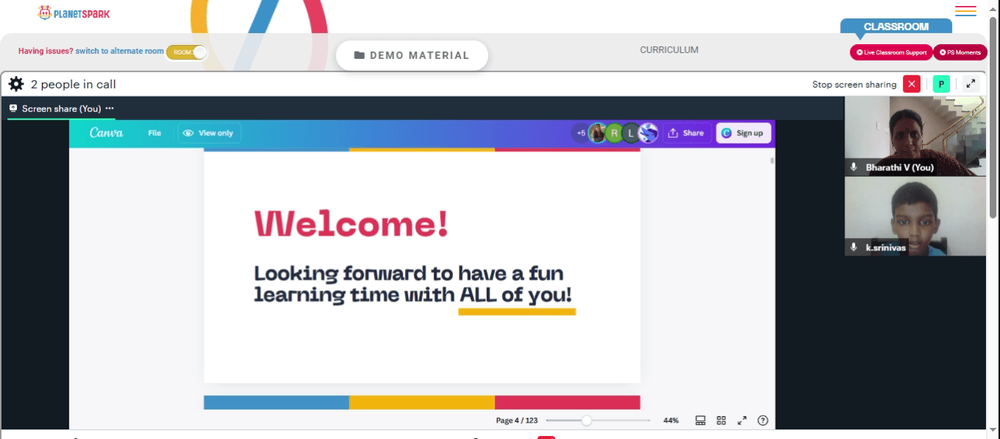Click Bharathi V (You) video tile
The image size is (1000, 439).
point(915,136)
